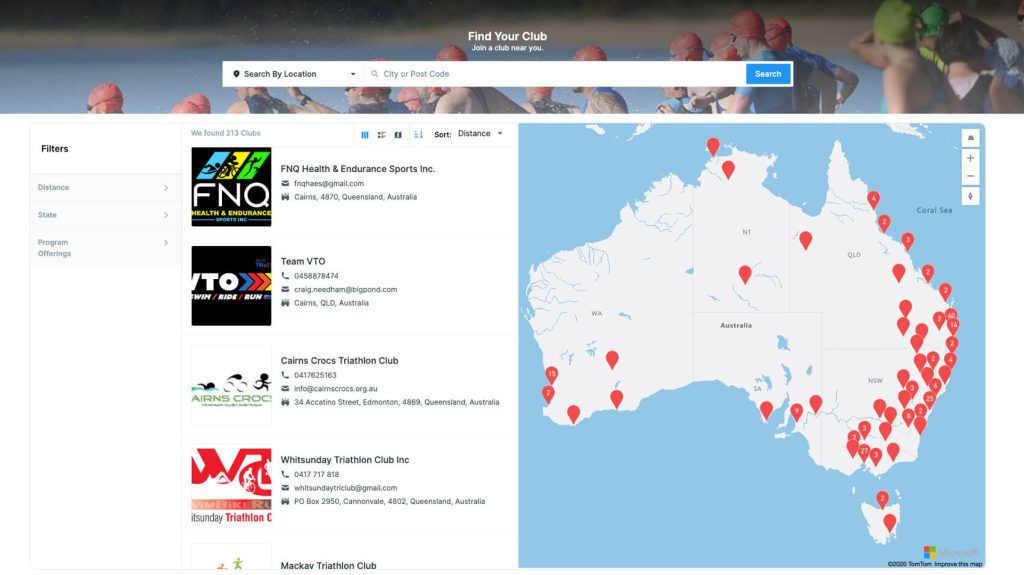
Task: Select map pin cluster labeled 6
Action: tap(935, 387)
